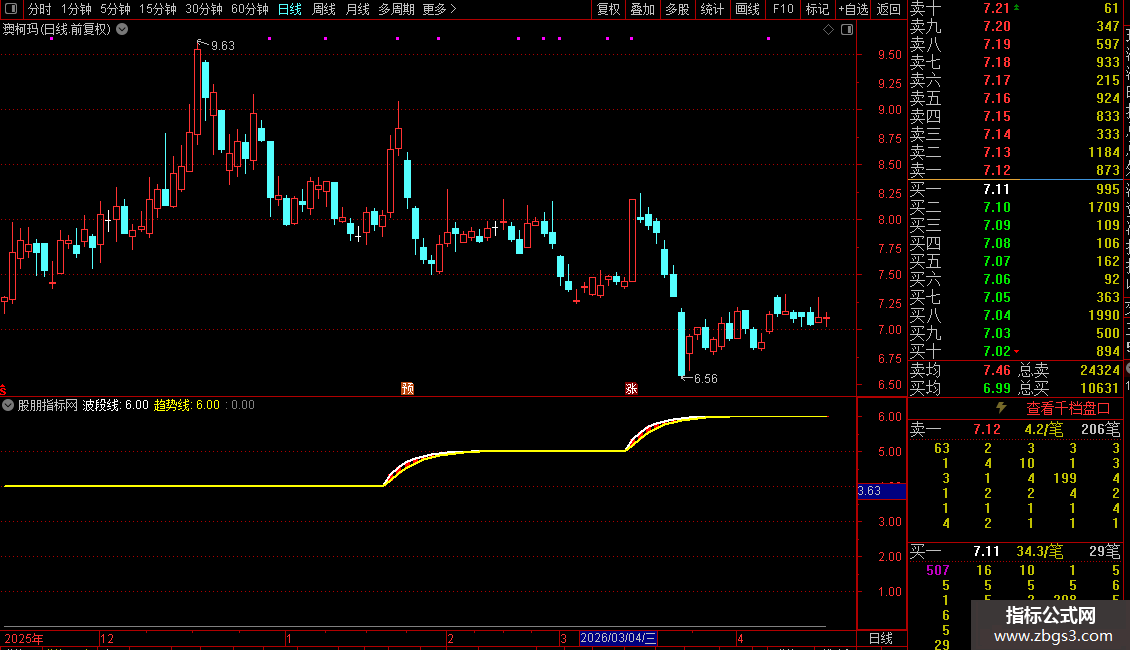The image size is (1130, 650).
Task: Click the 9.63 high price label
Action: pos(223,45)
